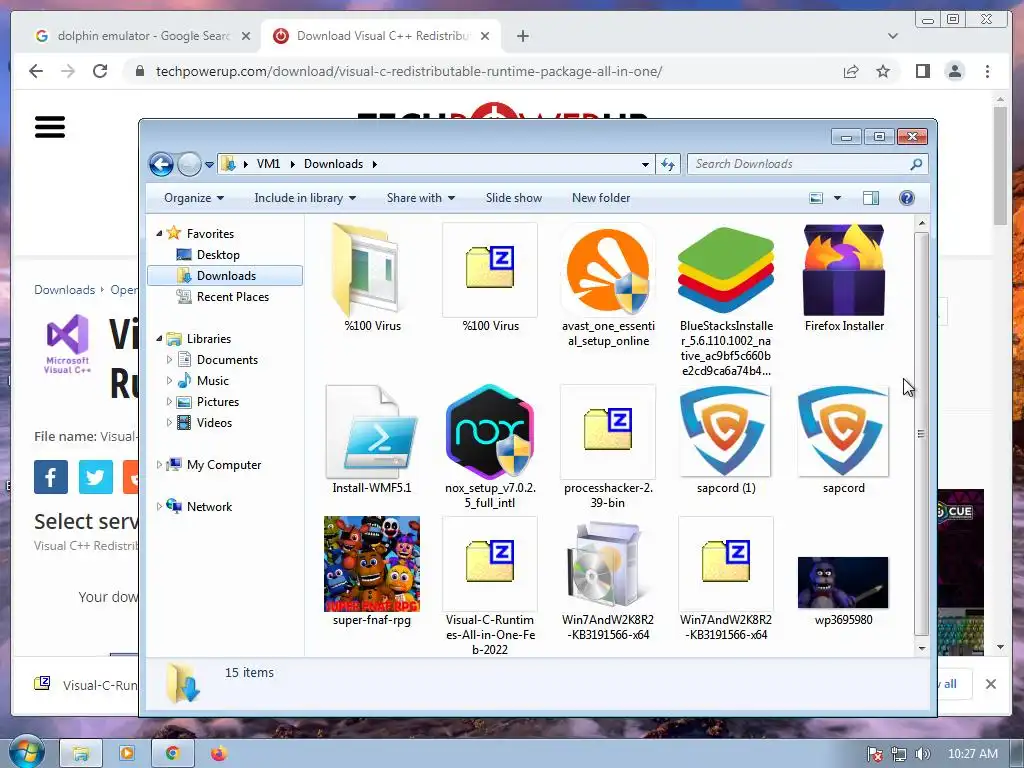
Task: Expand the Network node
Action: (159, 506)
